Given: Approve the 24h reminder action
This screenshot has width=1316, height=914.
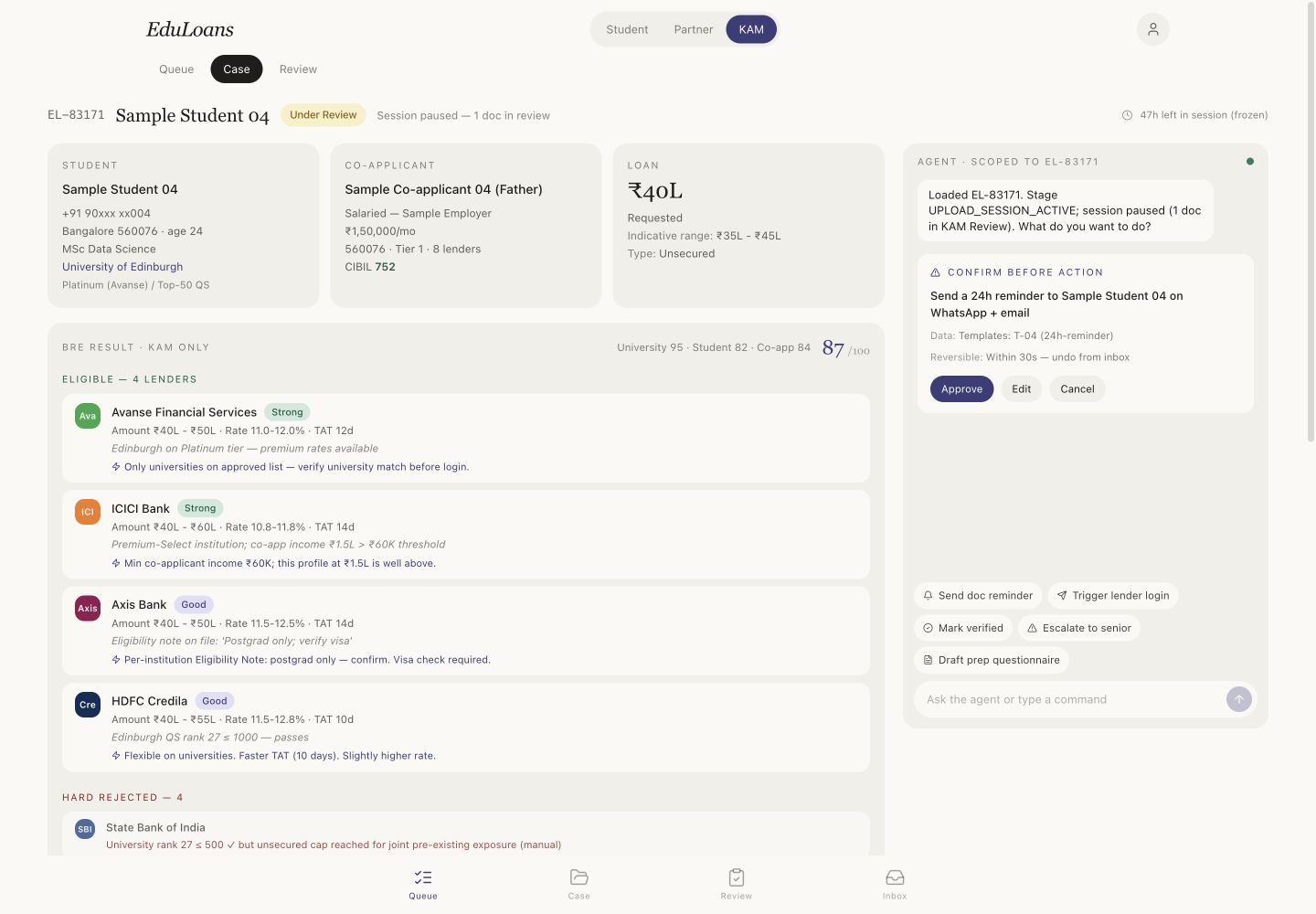Looking at the screenshot, I should tap(961, 389).
